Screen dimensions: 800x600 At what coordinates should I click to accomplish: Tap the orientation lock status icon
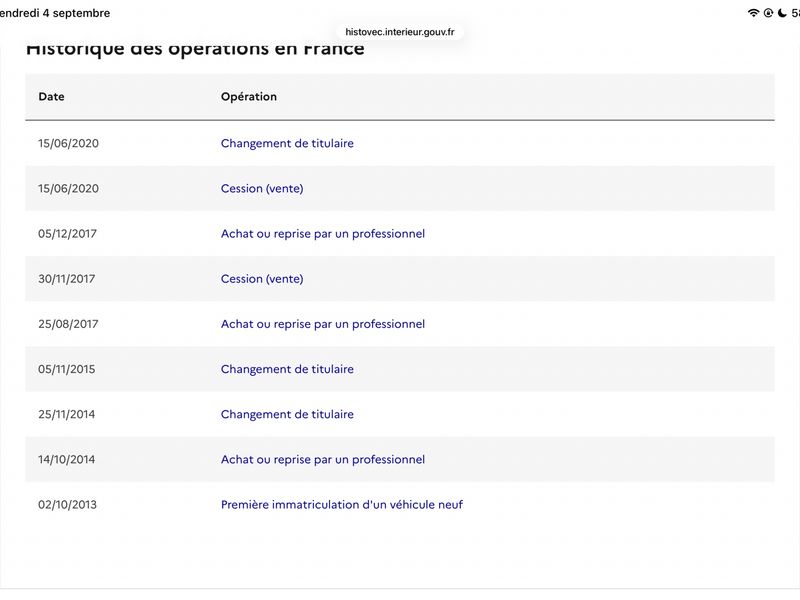tap(768, 13)
